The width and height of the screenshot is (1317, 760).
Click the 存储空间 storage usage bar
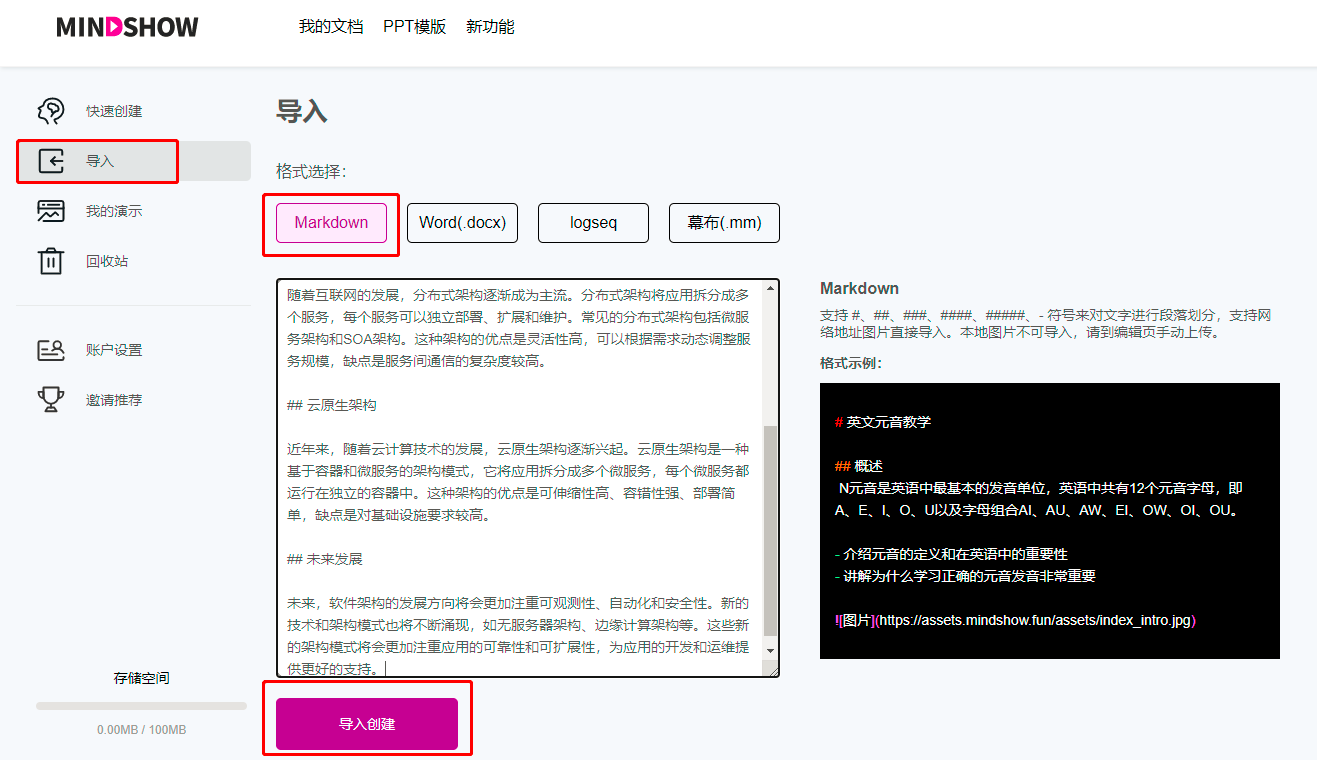[140, 705]
